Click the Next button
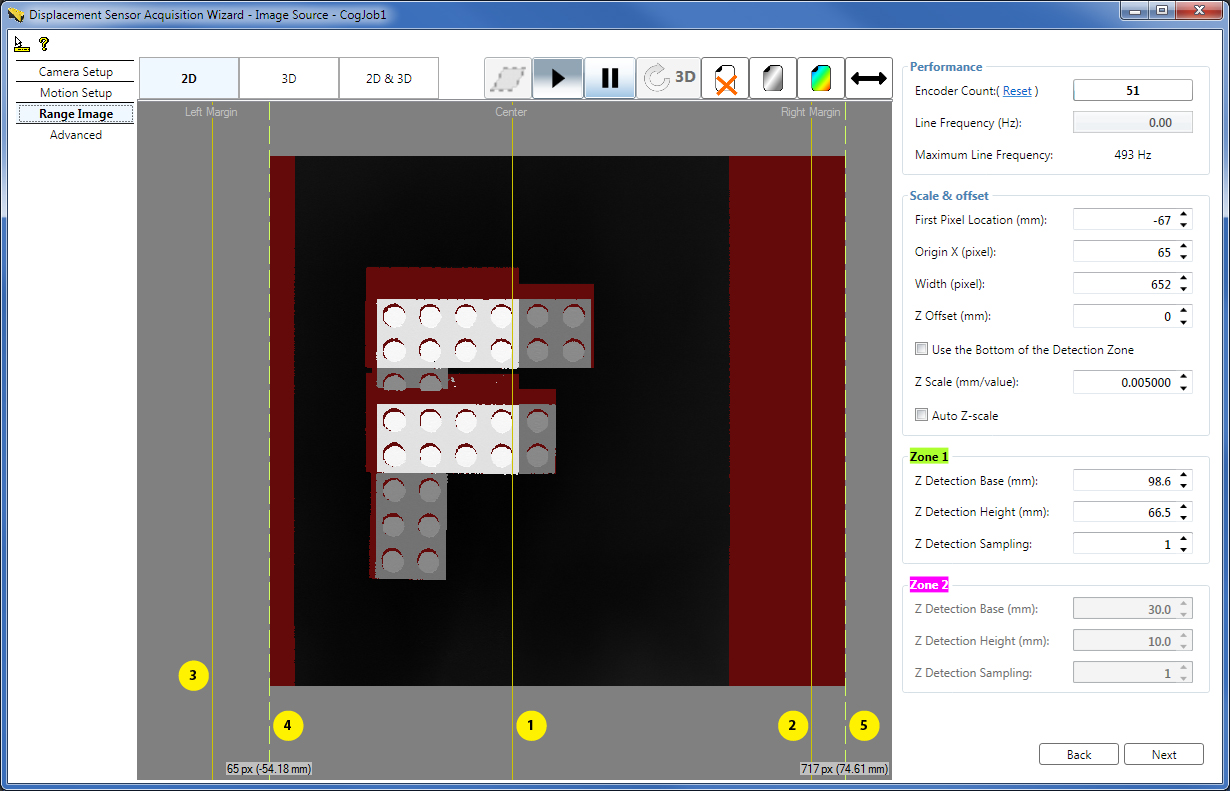1230x791 pixels. (1163, 754)
